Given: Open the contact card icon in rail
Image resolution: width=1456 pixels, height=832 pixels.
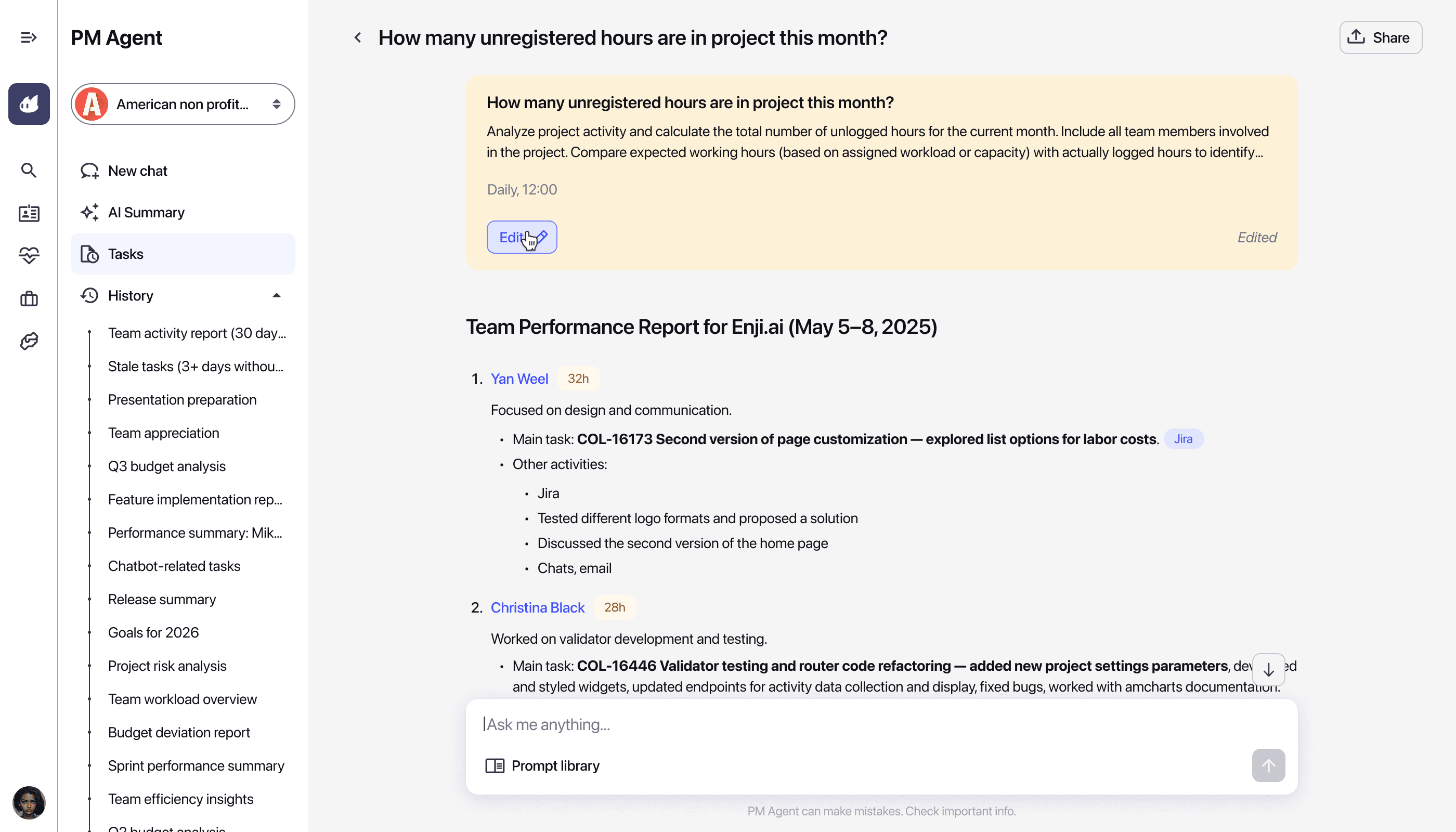Looking at the screenshot, I should 29,213.
